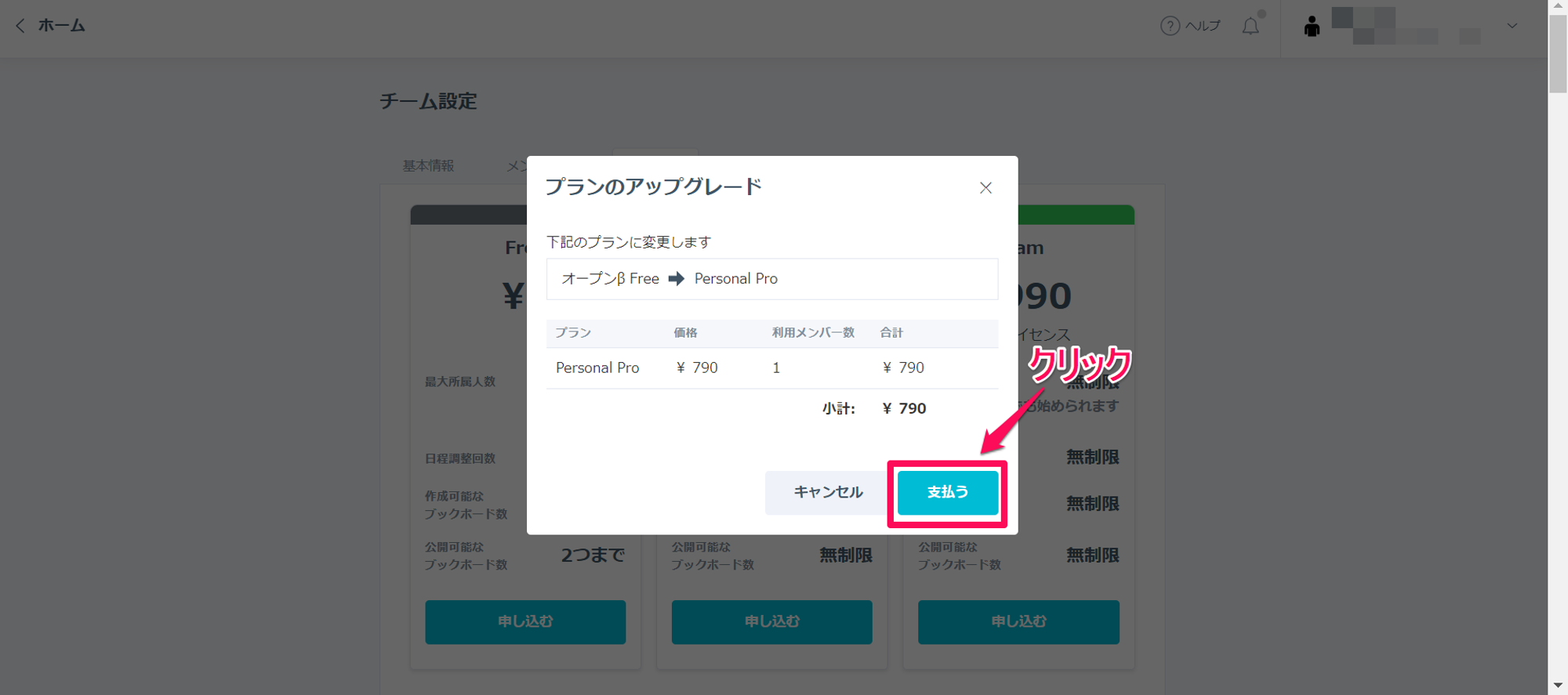The height and width of the screenshot is (695, 1568).
Task: Click the 日程調整回数 label
Action: pyautogui.click(x=460, y=458)
